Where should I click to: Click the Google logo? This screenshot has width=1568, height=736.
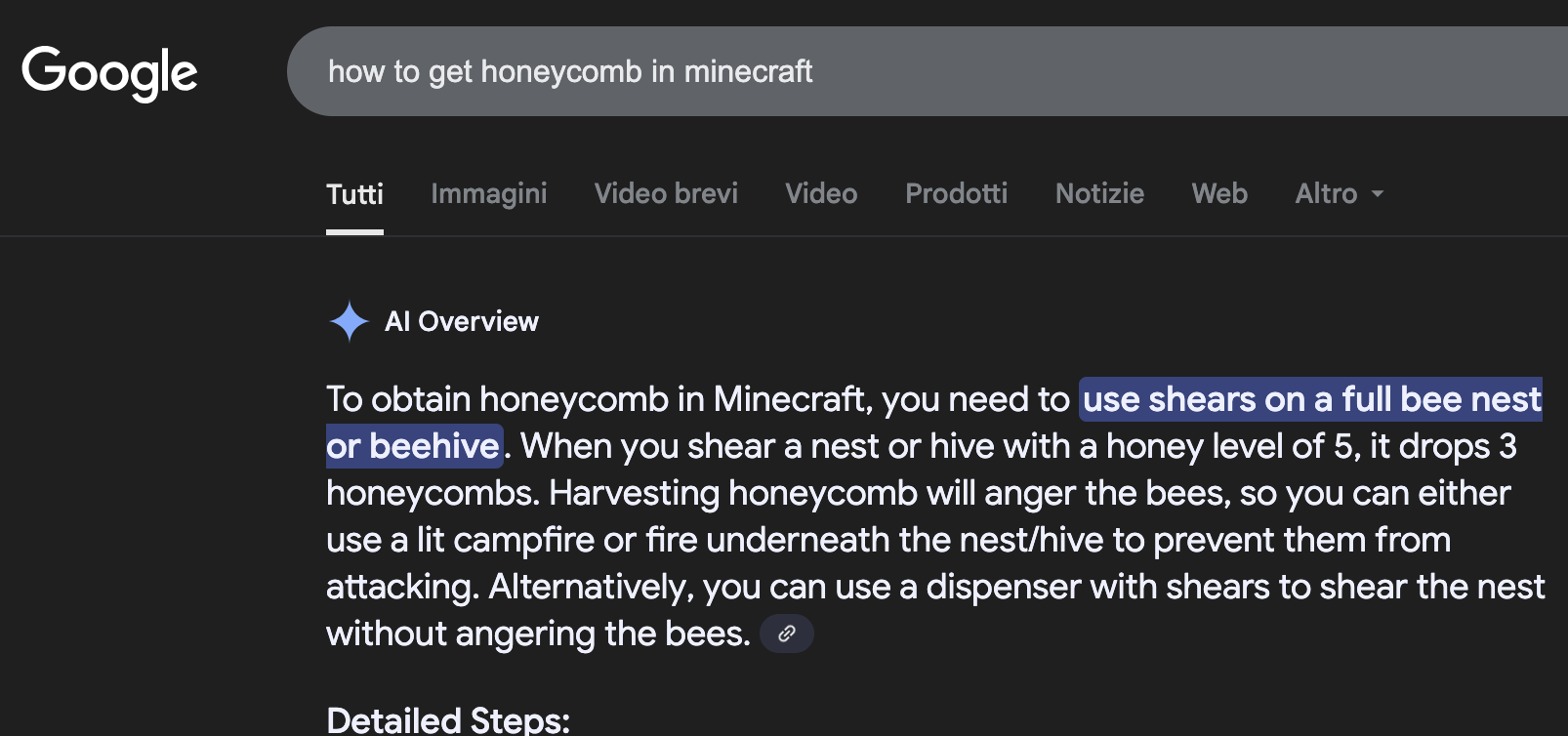109,72
